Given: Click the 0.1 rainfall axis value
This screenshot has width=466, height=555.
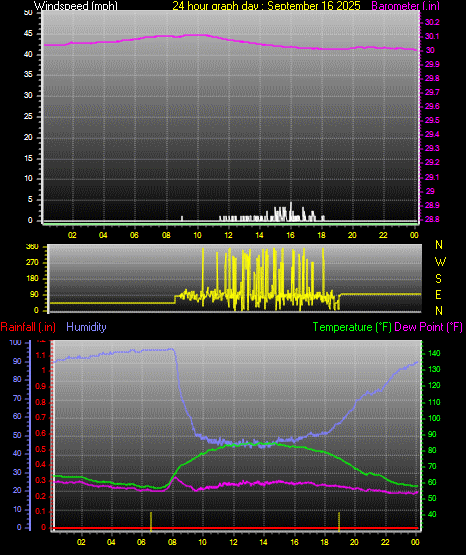Looking at the screenshot, I should 41,511.
